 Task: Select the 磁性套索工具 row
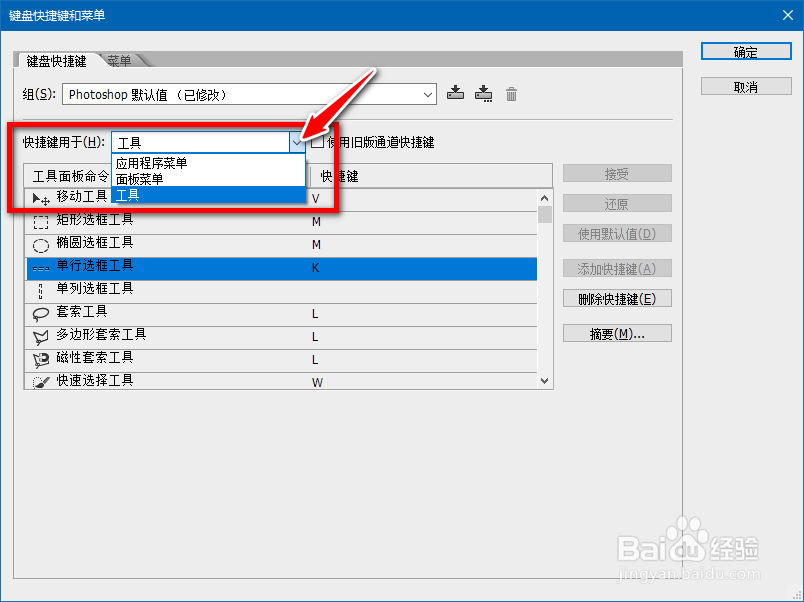pyautogui.click(x=282, y=360)
